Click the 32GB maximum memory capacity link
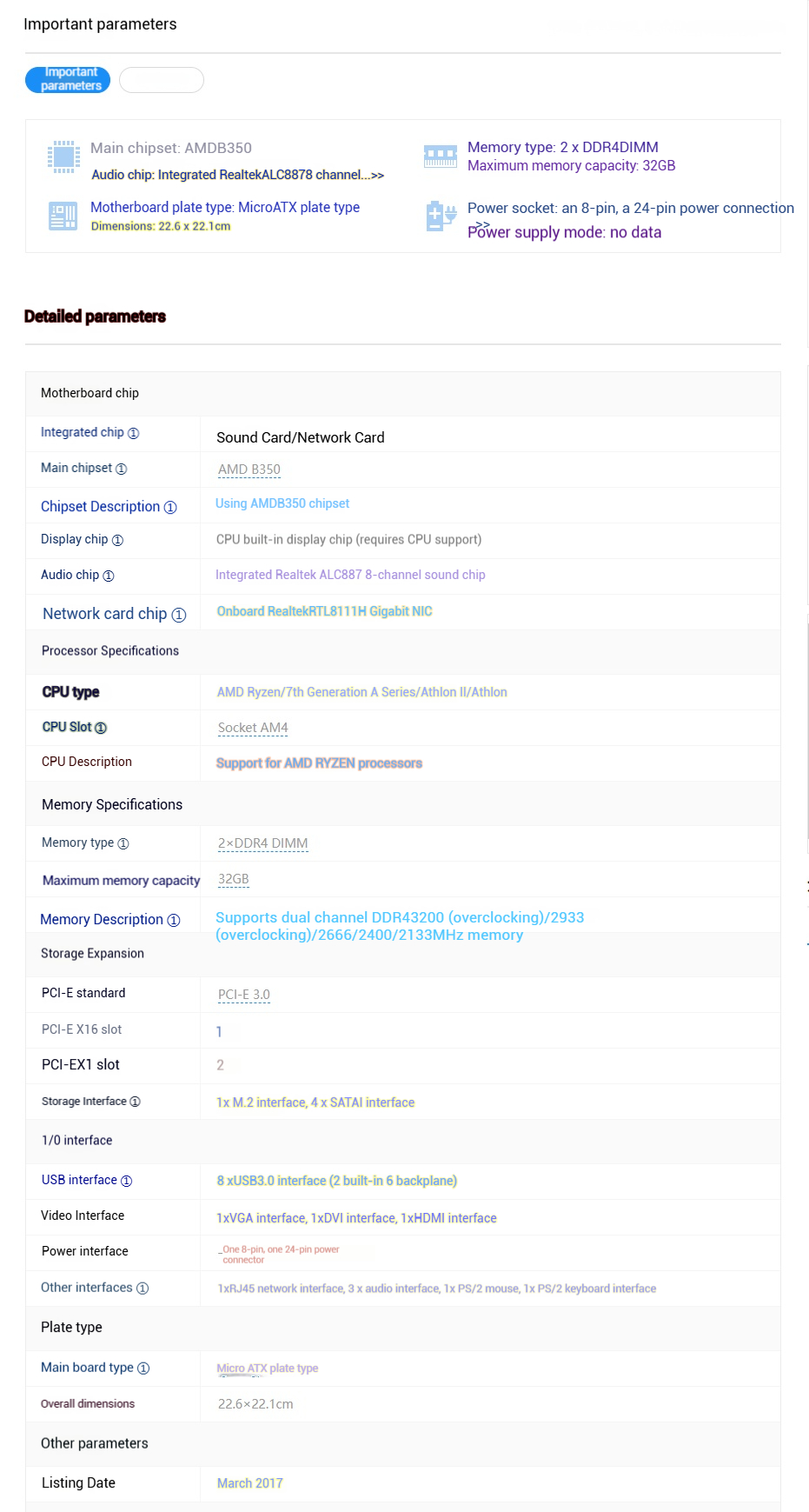 (x=234, y=880)
